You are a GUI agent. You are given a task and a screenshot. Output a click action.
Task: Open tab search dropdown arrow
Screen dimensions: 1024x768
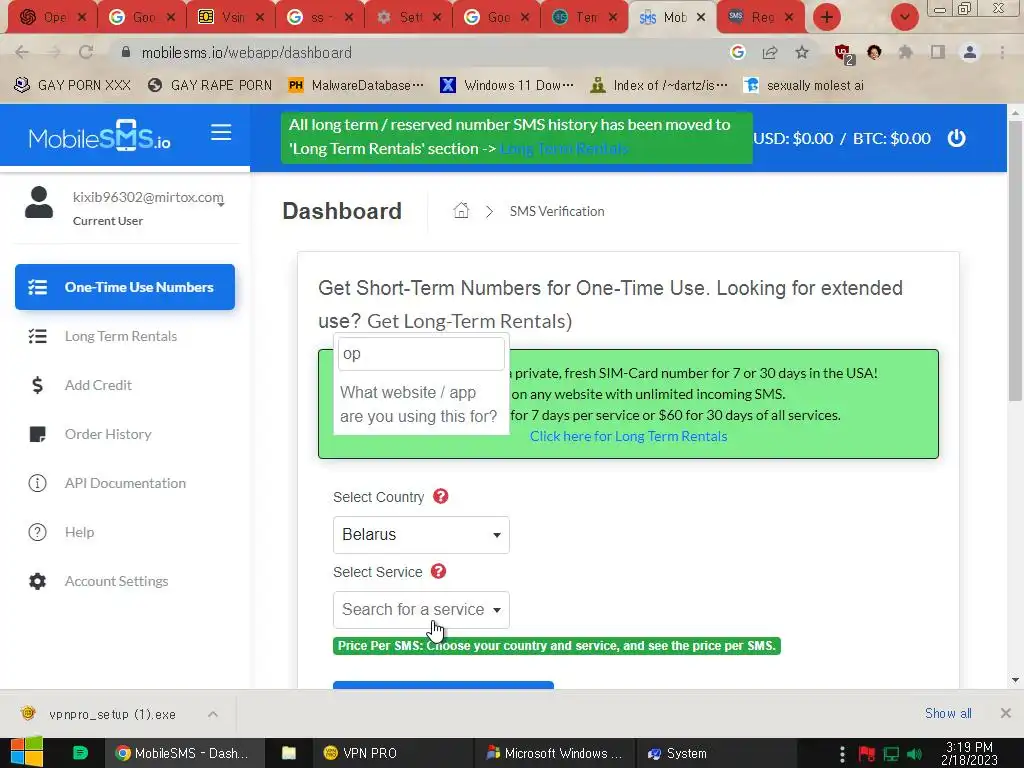904,17
